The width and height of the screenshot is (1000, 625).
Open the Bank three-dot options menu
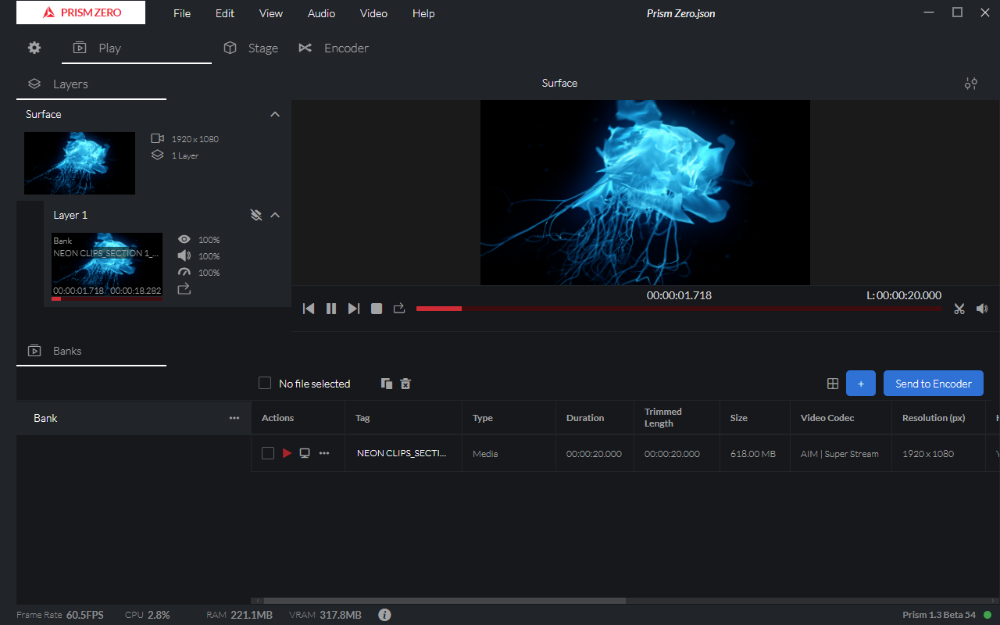234,418
